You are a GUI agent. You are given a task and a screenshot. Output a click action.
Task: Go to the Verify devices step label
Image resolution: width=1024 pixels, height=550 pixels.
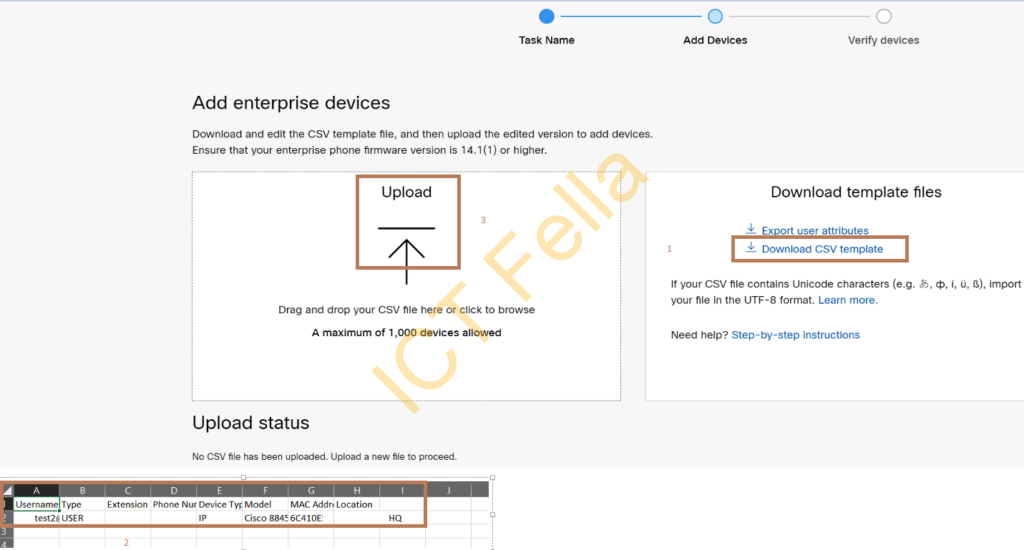click(x=884, y=40)
